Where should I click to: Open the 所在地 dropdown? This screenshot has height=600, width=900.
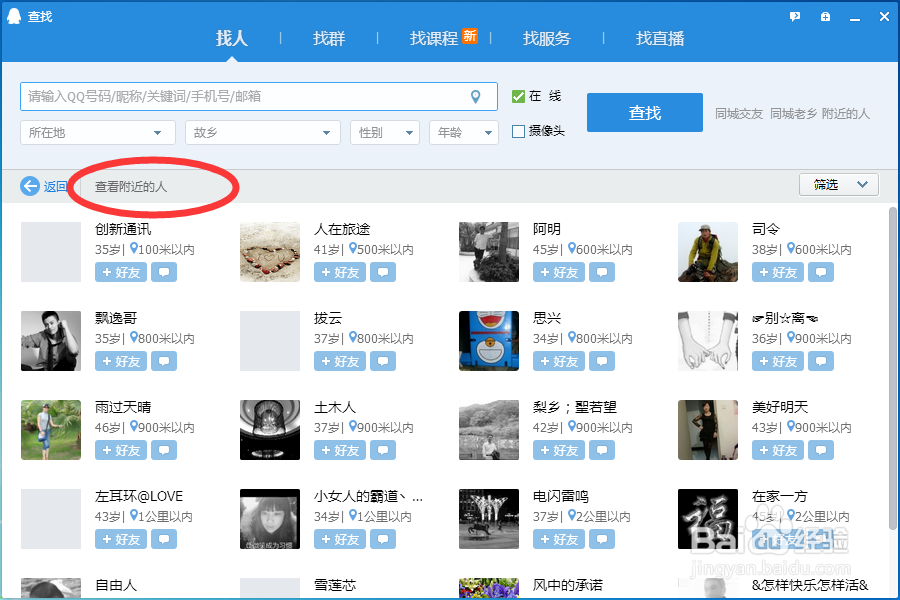(x=97, y=131)
